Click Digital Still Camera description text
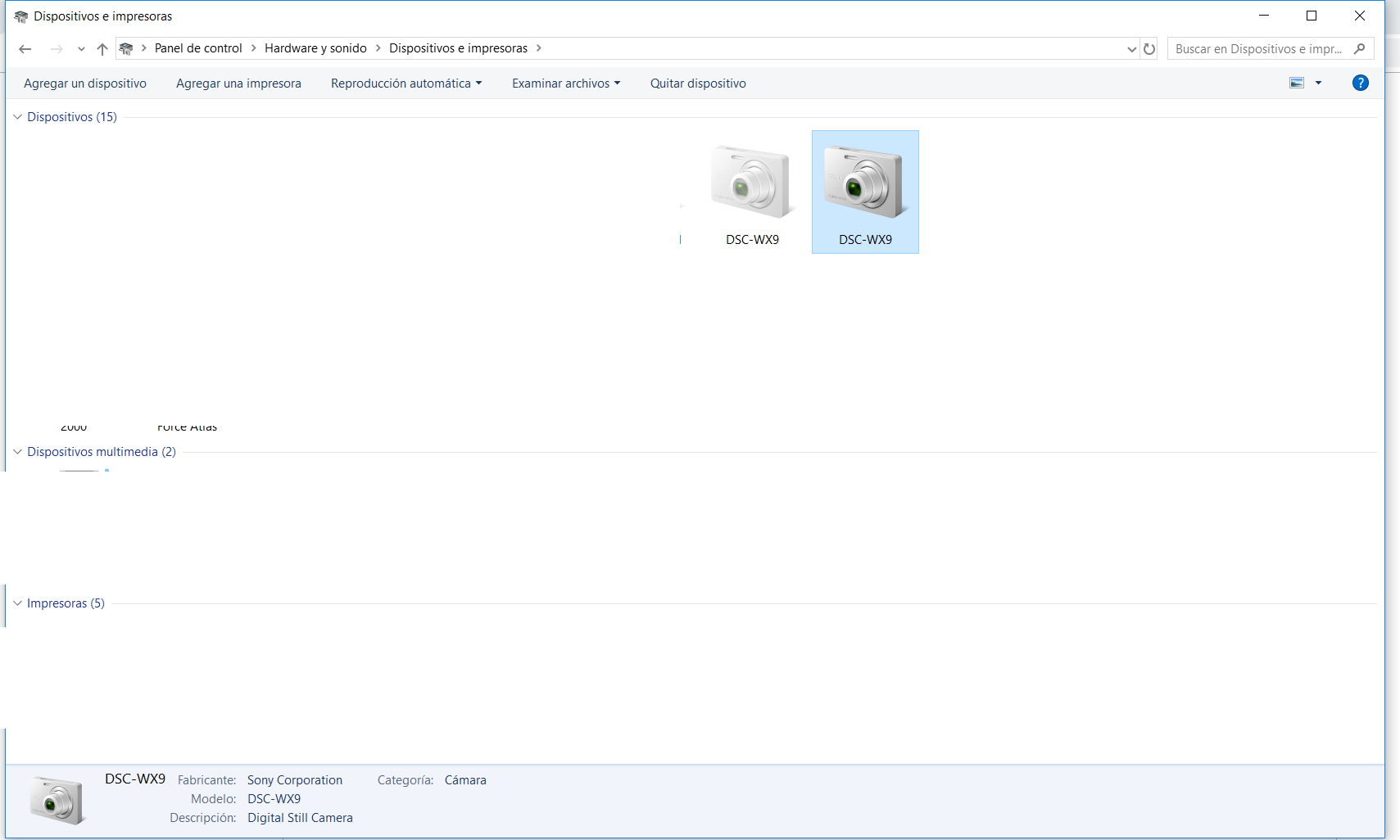 [300, 818]
